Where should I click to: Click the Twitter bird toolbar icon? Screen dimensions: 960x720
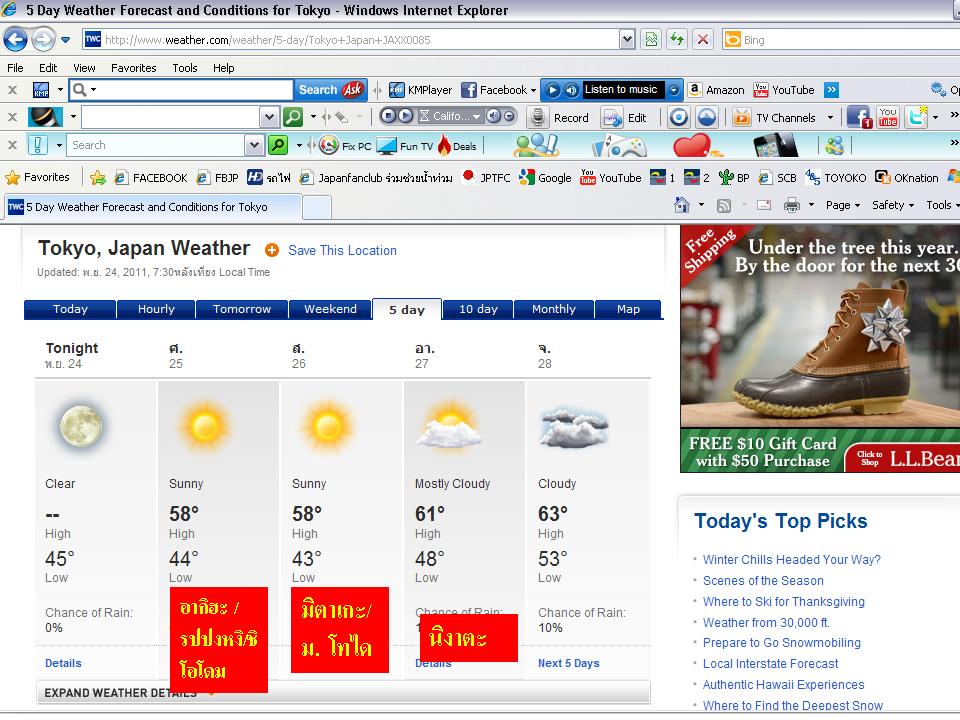coord(917,116)
